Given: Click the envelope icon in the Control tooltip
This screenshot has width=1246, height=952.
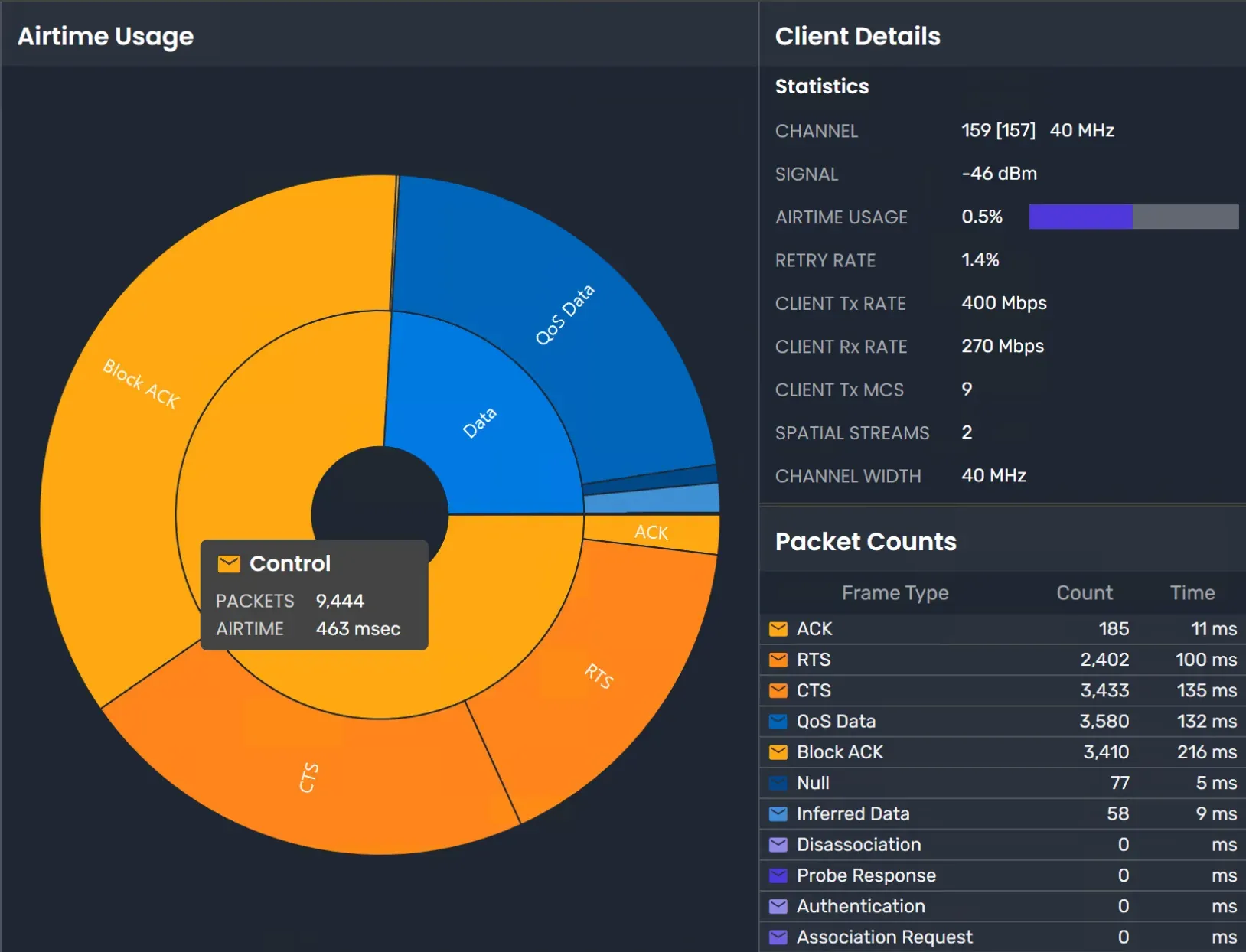Looking at the screenshot, I should point(228,563).
